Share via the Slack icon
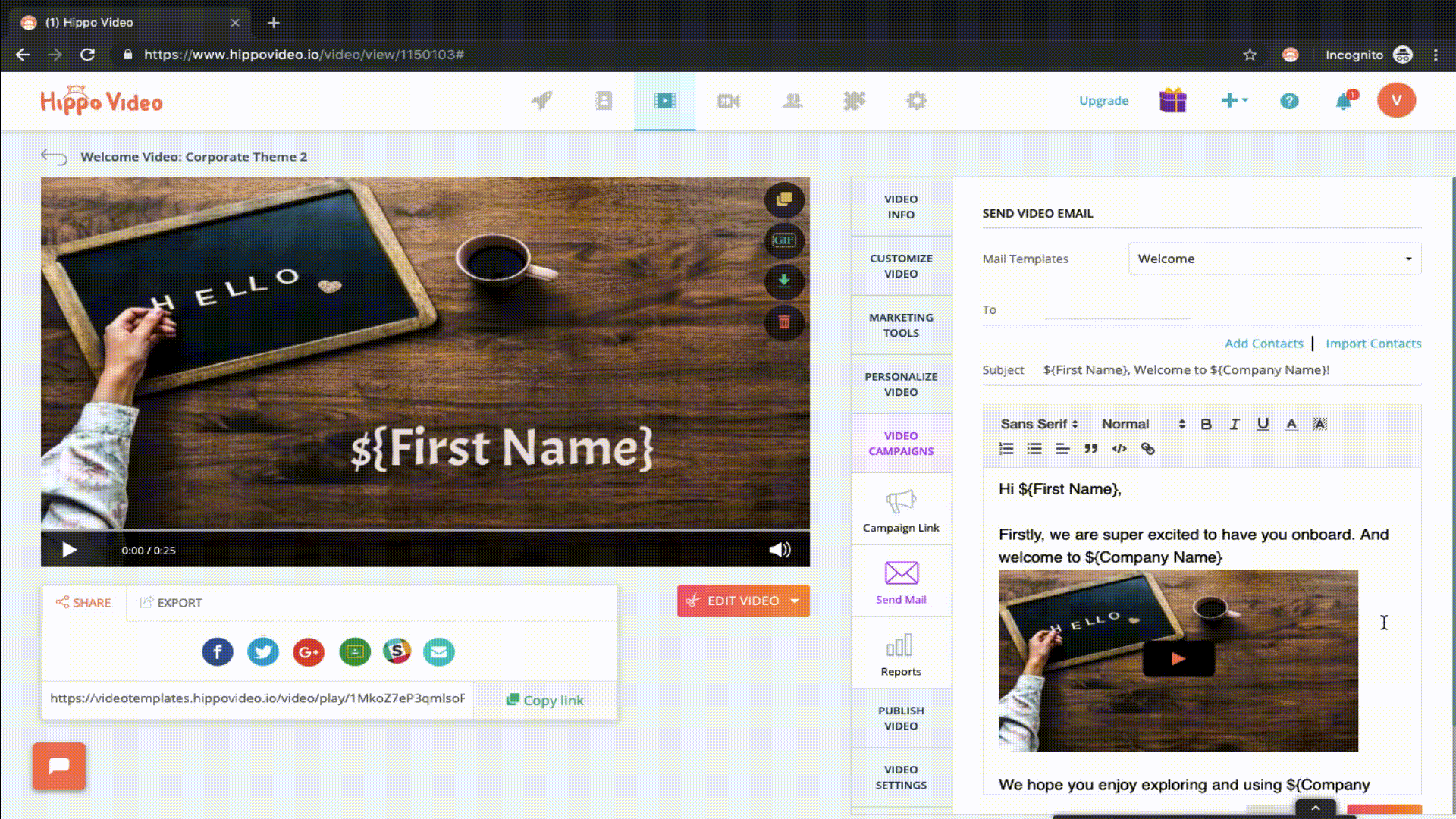1456x819 pixels. coord(397,651)
